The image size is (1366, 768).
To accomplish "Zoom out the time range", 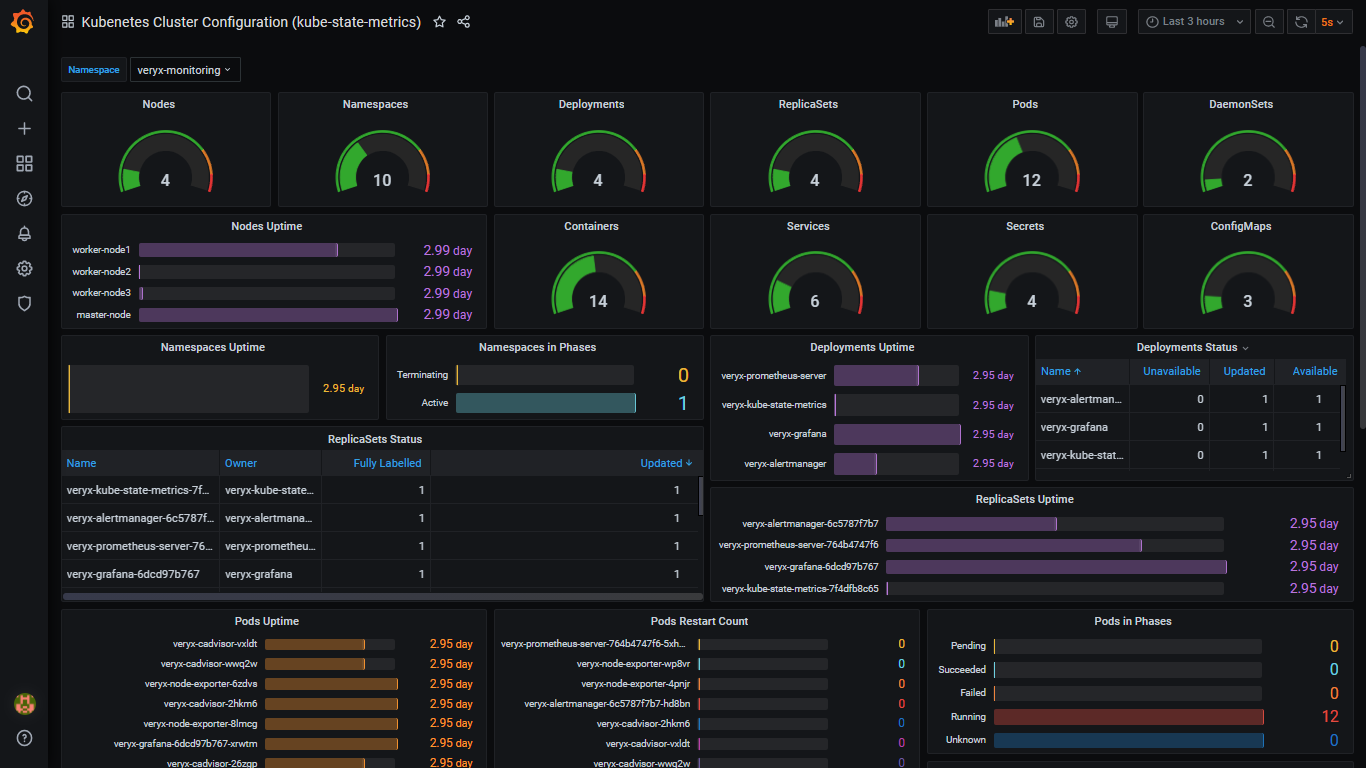I will pos(1268,21).
